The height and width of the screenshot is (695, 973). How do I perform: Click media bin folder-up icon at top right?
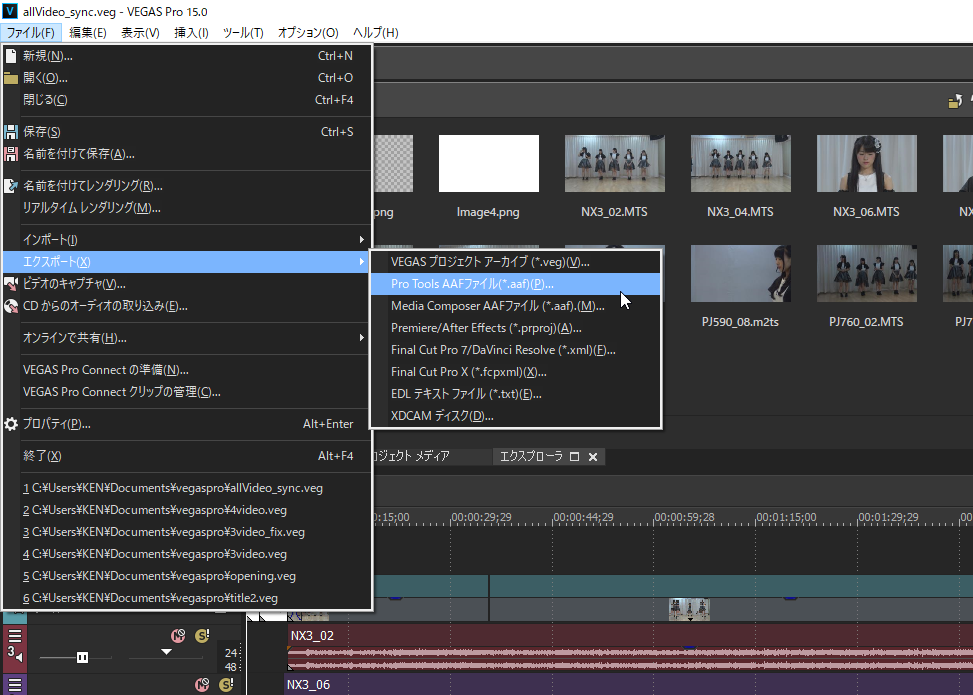[956, 101]
